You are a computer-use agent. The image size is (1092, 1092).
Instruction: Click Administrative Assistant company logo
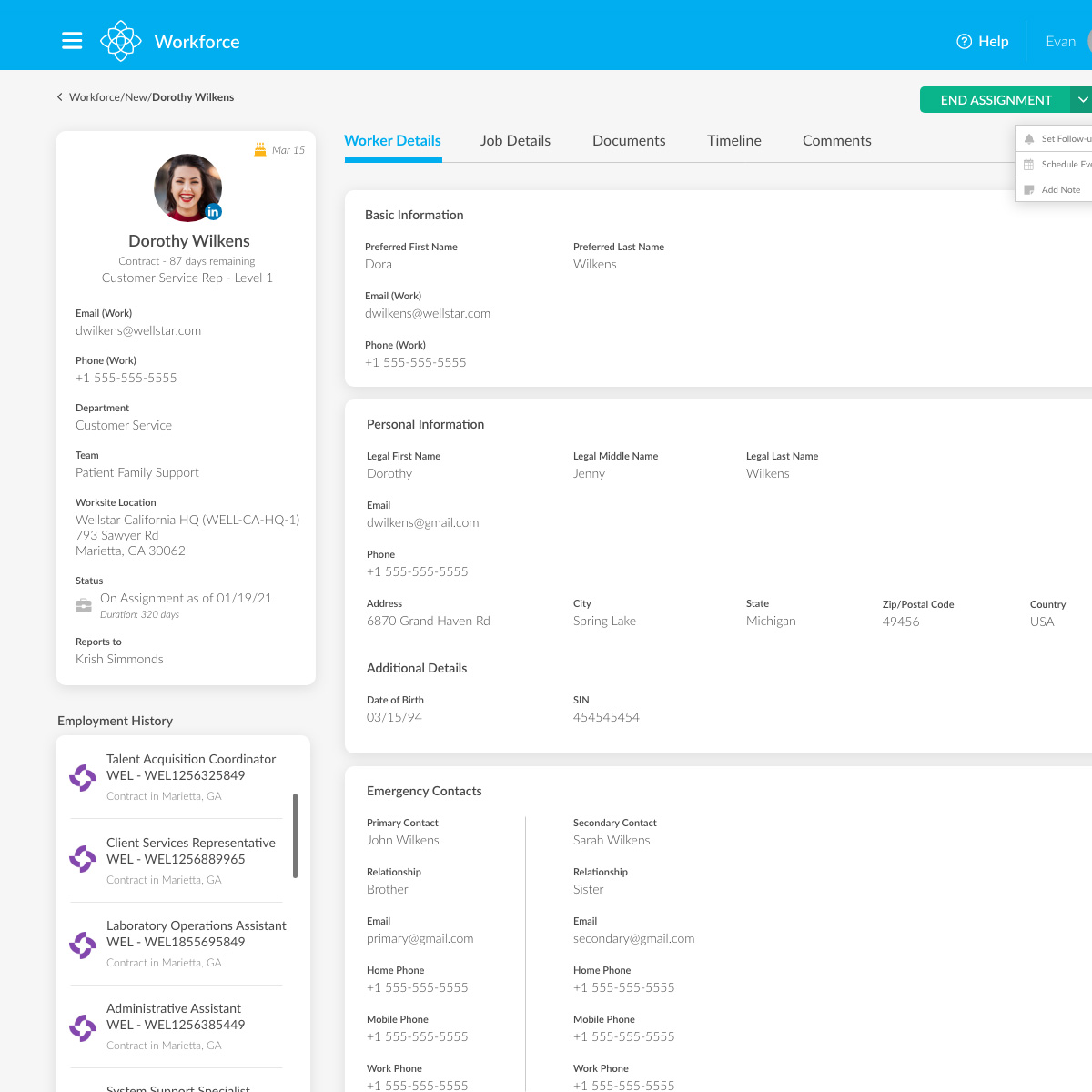(x=83, y=1027)
